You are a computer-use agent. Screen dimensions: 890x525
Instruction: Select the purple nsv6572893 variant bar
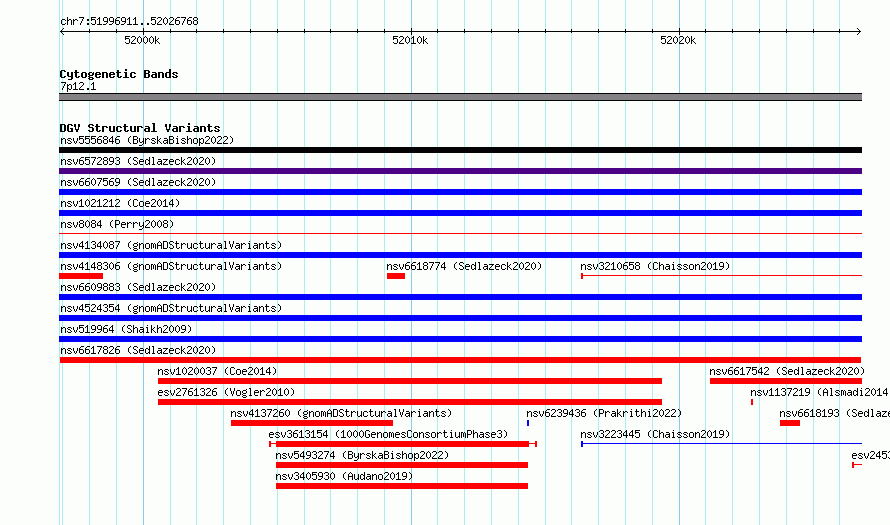pos(460,171)
